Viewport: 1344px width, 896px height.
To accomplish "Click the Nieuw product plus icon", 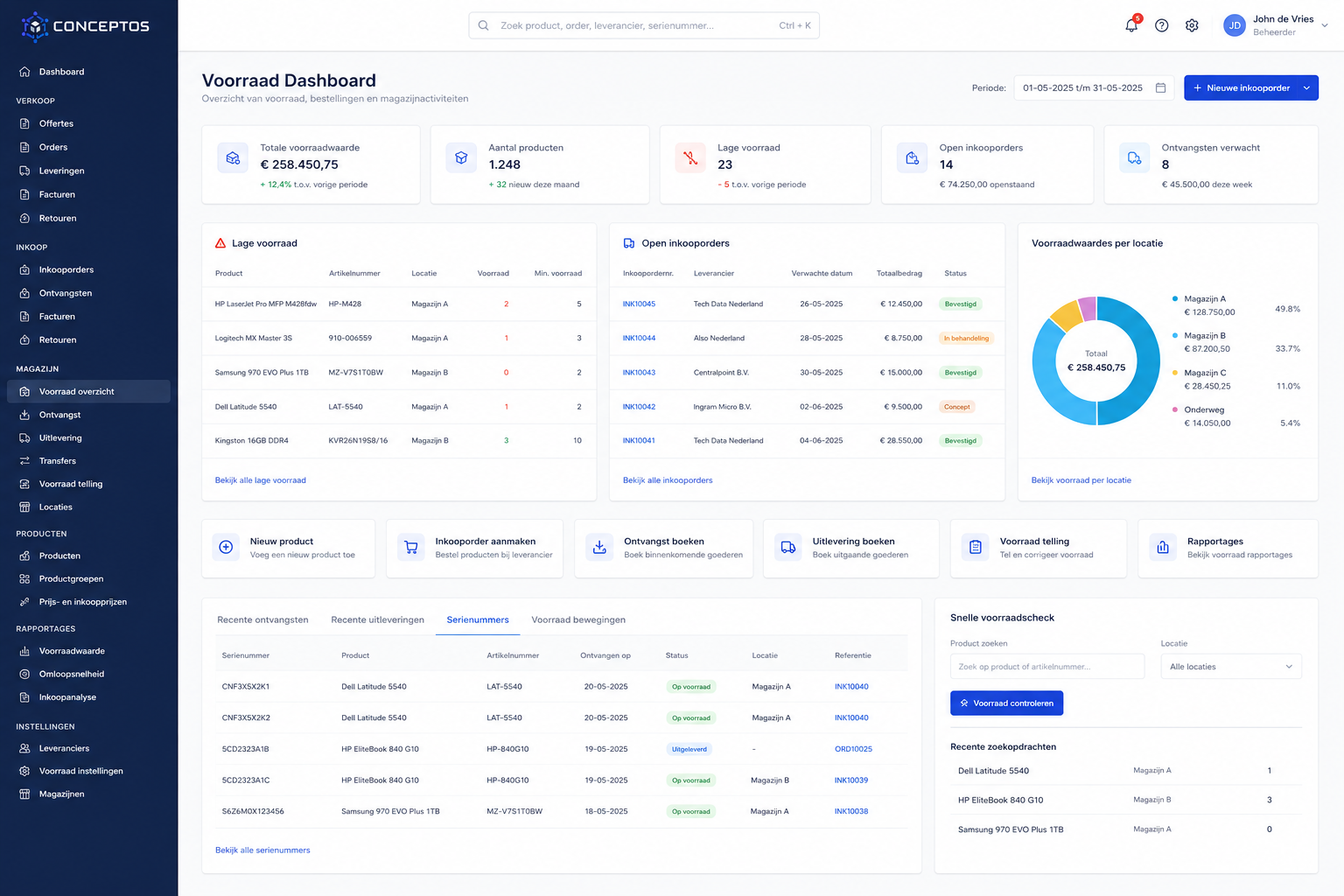I will [226, 548].
